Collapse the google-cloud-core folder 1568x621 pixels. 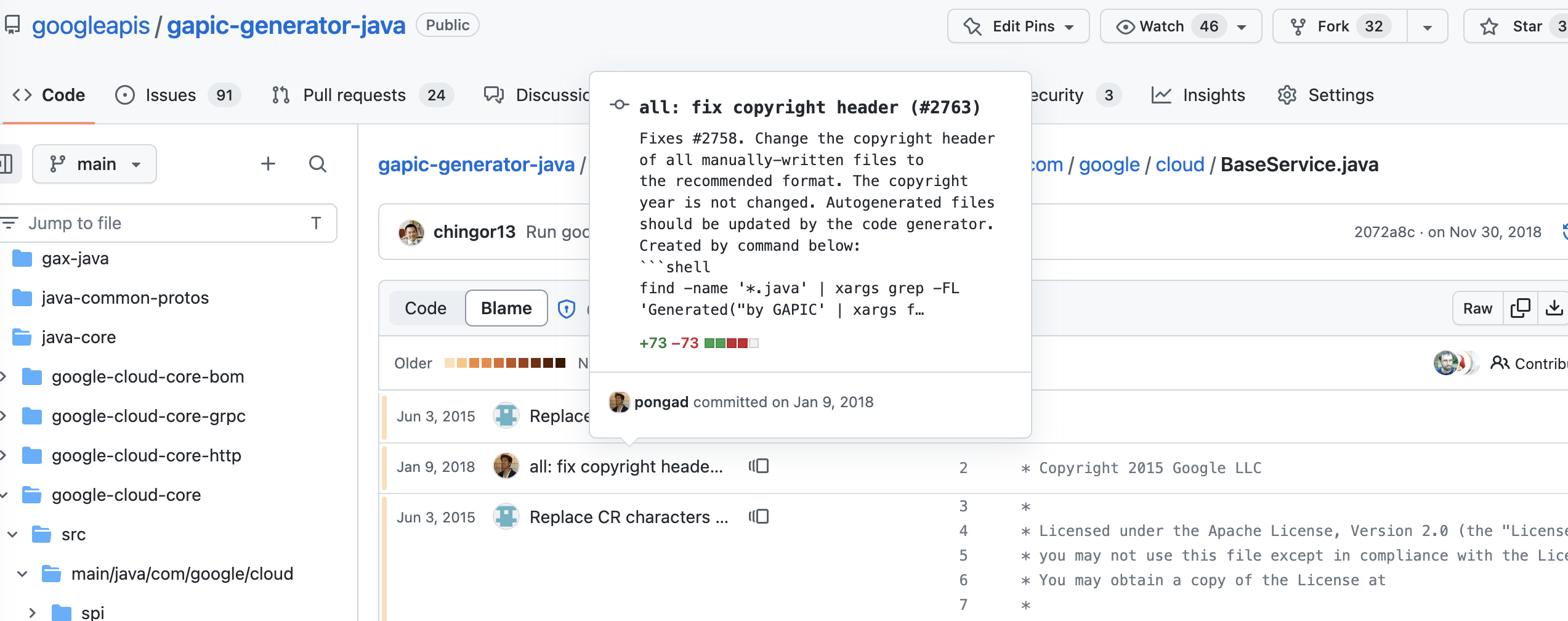pyautogui.click(x=4, y=495)
